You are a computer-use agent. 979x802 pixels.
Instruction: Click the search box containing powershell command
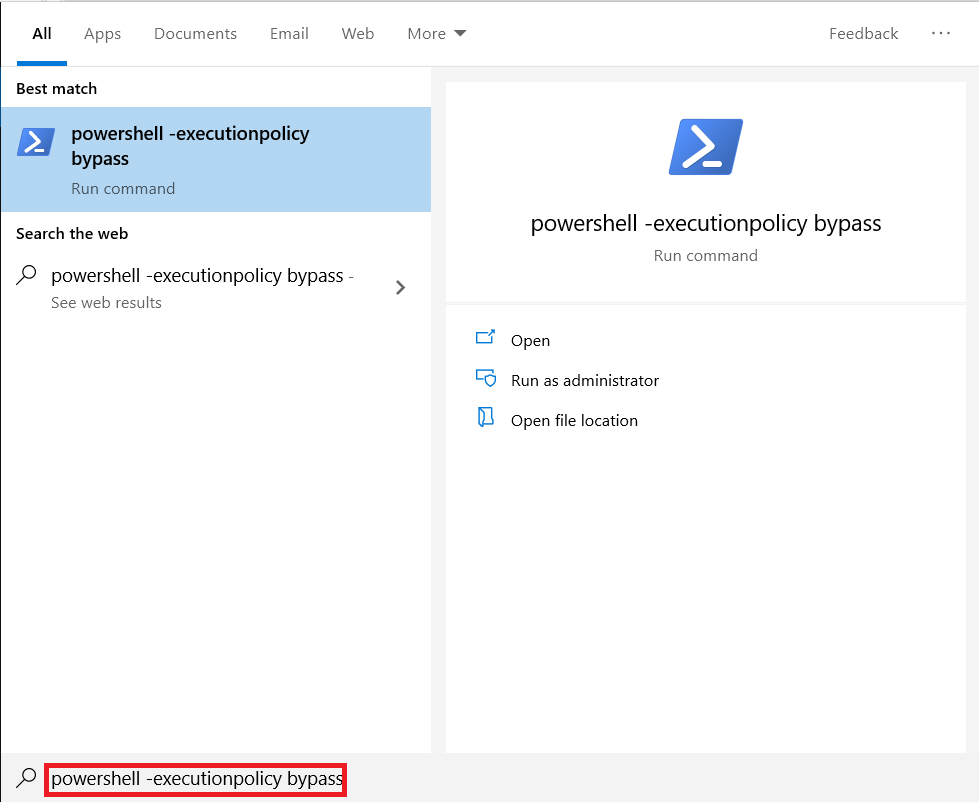(195, 780)
